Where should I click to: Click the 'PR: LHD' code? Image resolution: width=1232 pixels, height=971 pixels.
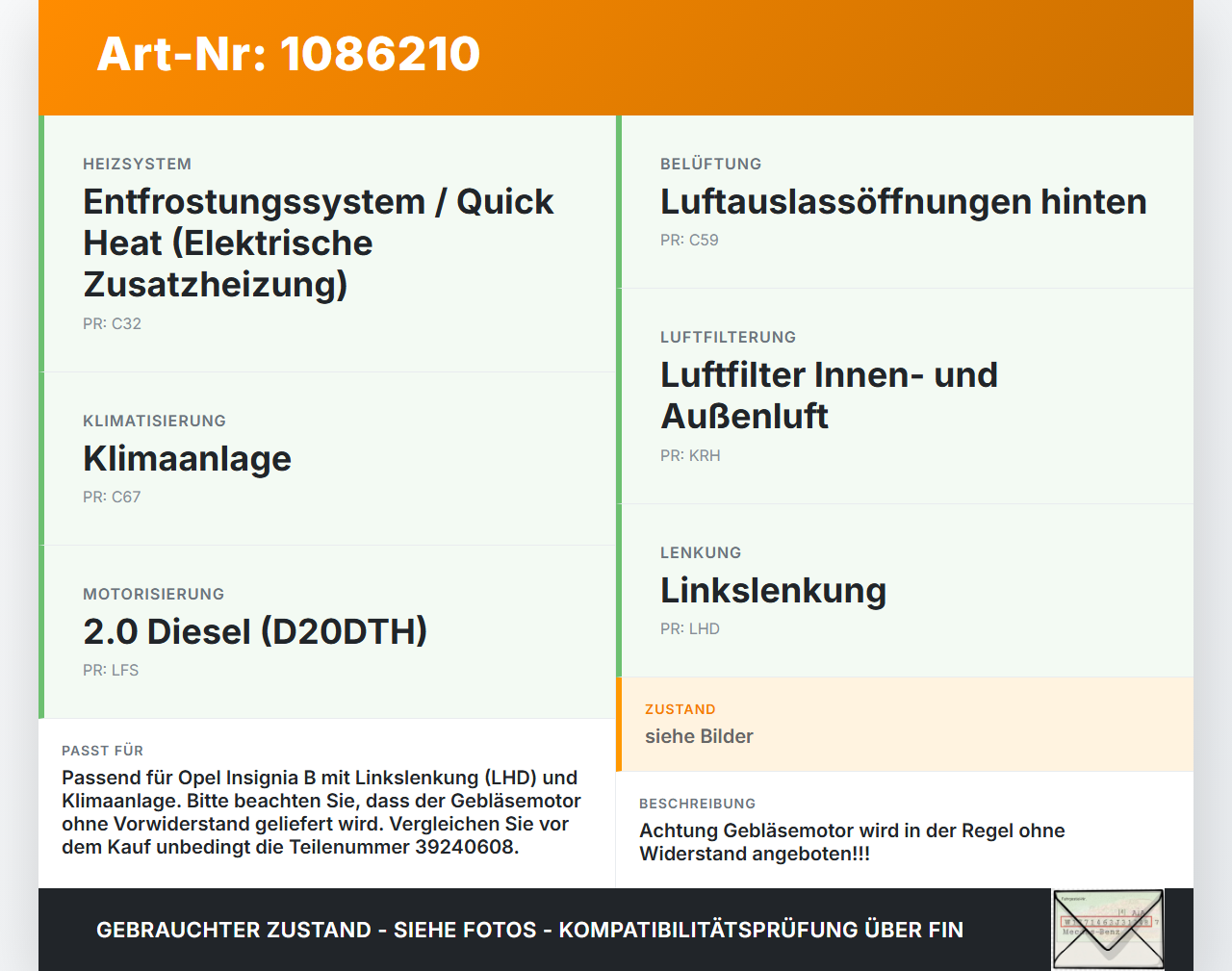coord(690,629)
